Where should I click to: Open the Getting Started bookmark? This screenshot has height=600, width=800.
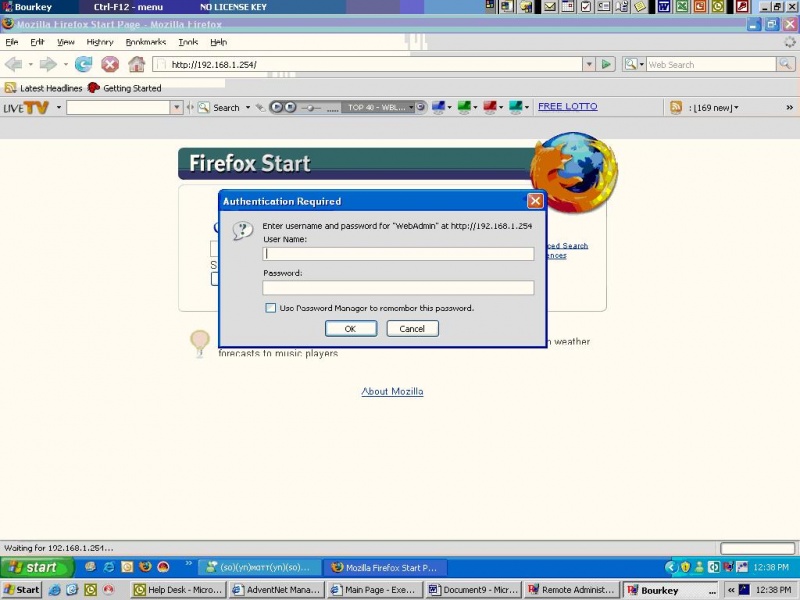[124, 88]
